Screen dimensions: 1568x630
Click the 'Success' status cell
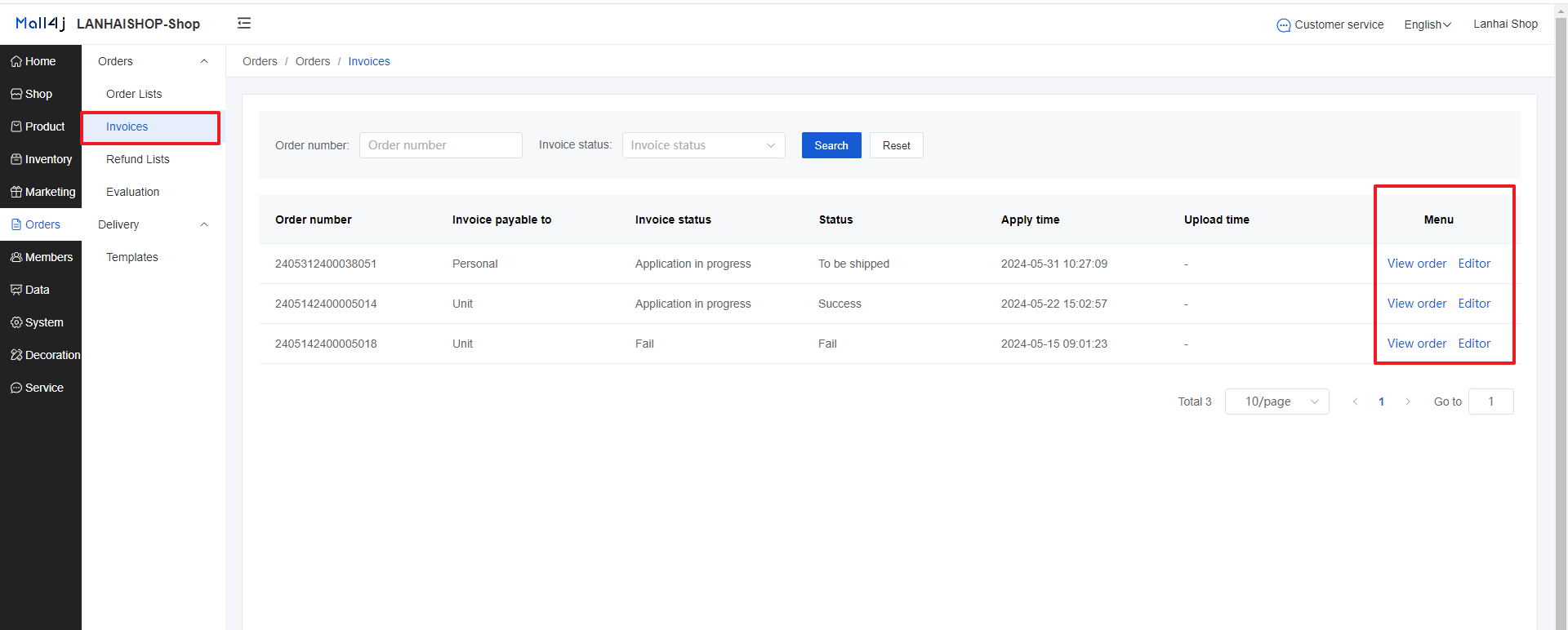840,304
